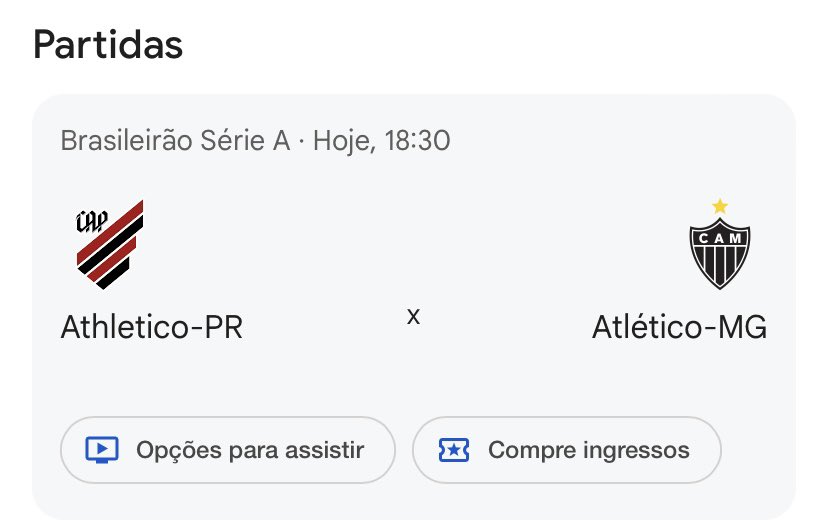Click the gold star above the Atlético-MG crest
The height and width of the screenshot is (531, 828).
[719, 206]
